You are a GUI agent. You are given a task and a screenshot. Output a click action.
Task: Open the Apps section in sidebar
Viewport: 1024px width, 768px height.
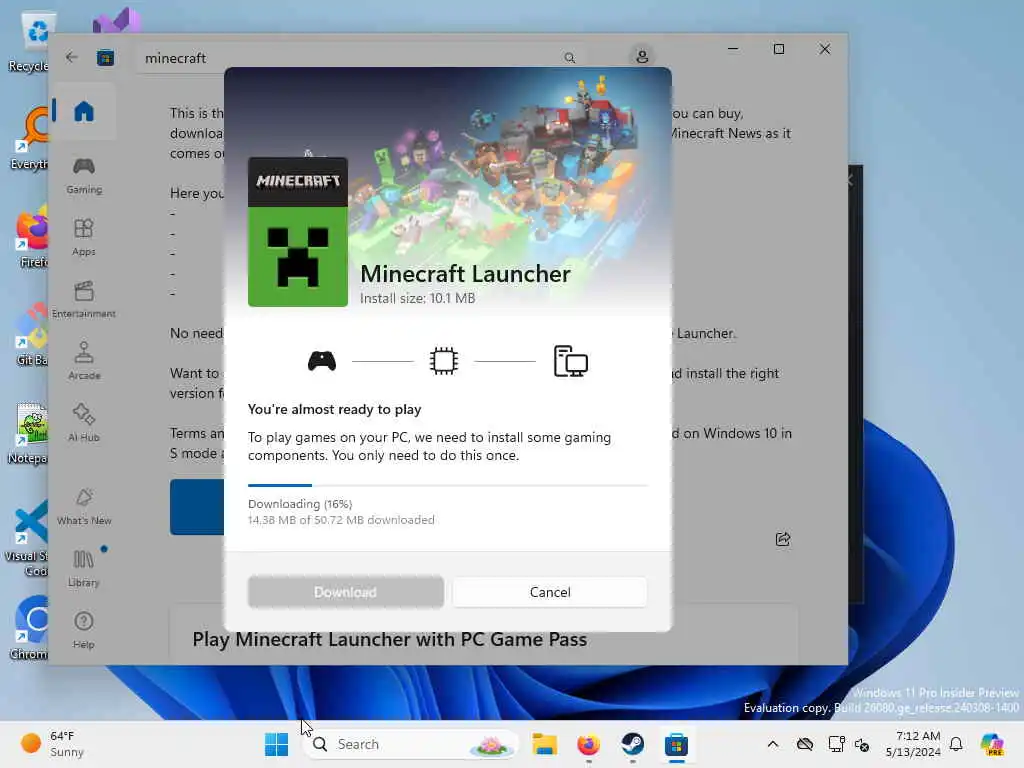tap(84, 237)
